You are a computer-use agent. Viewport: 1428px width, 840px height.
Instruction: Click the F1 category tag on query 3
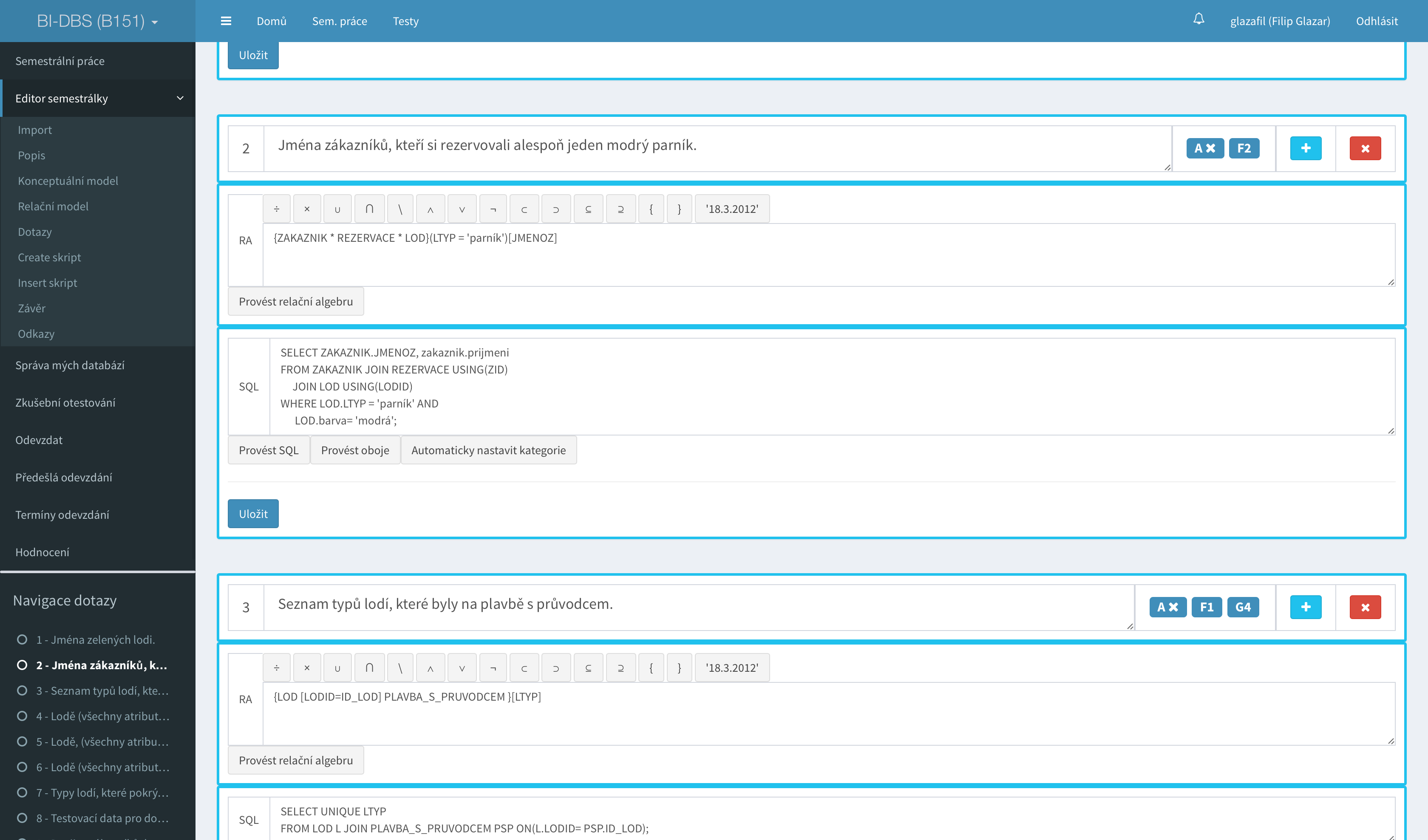point(1207,607)
